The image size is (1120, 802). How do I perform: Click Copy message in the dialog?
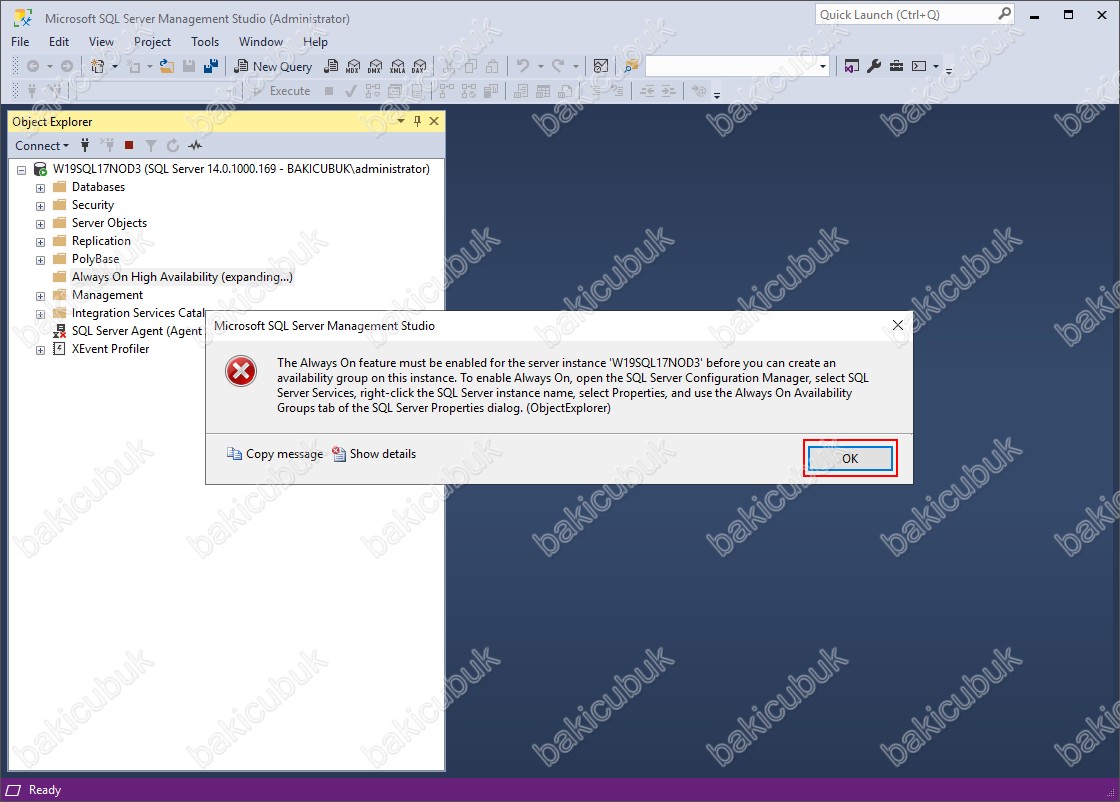pos(275,453)
